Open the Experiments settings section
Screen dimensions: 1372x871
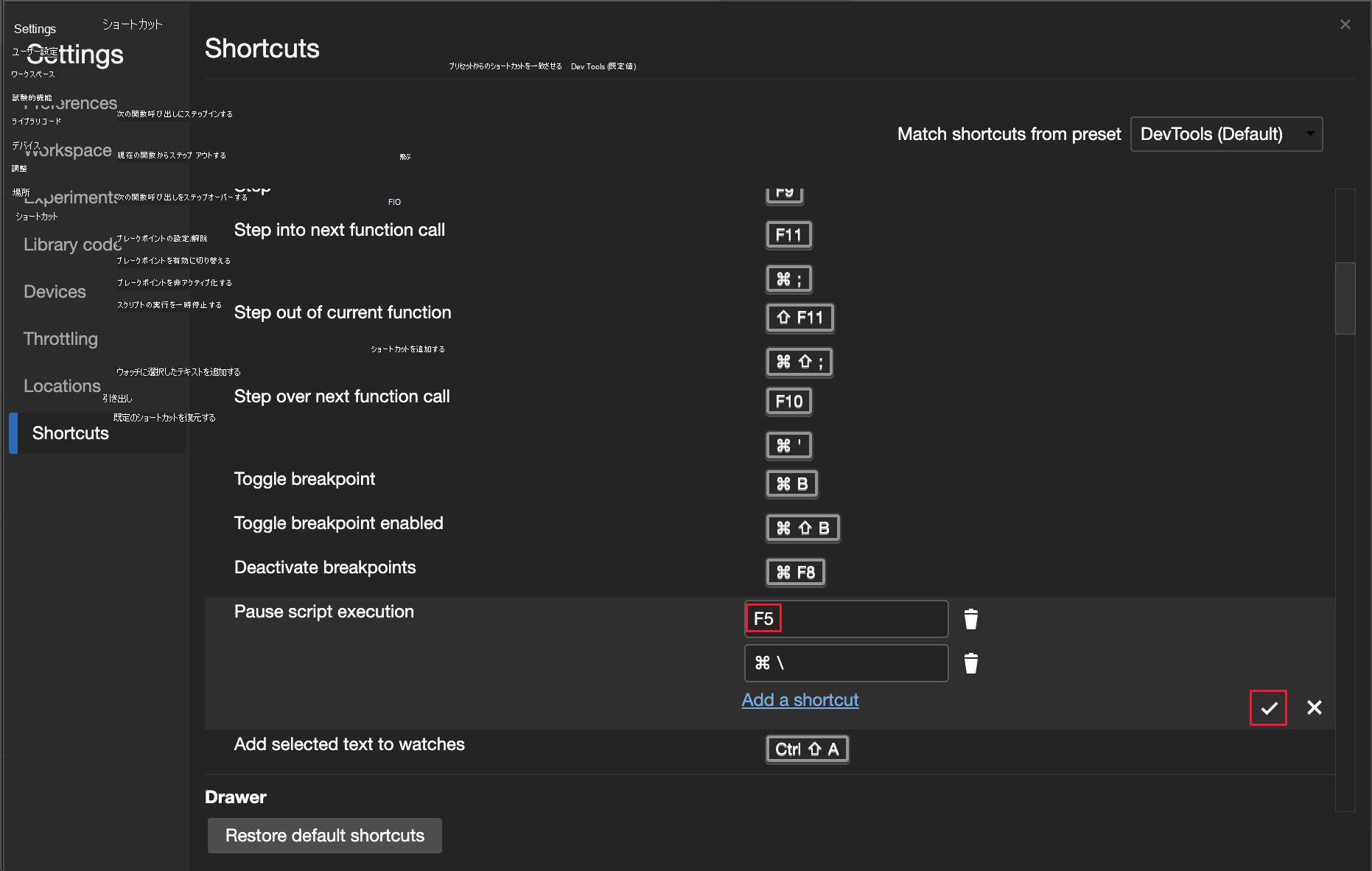click(74, 197)
